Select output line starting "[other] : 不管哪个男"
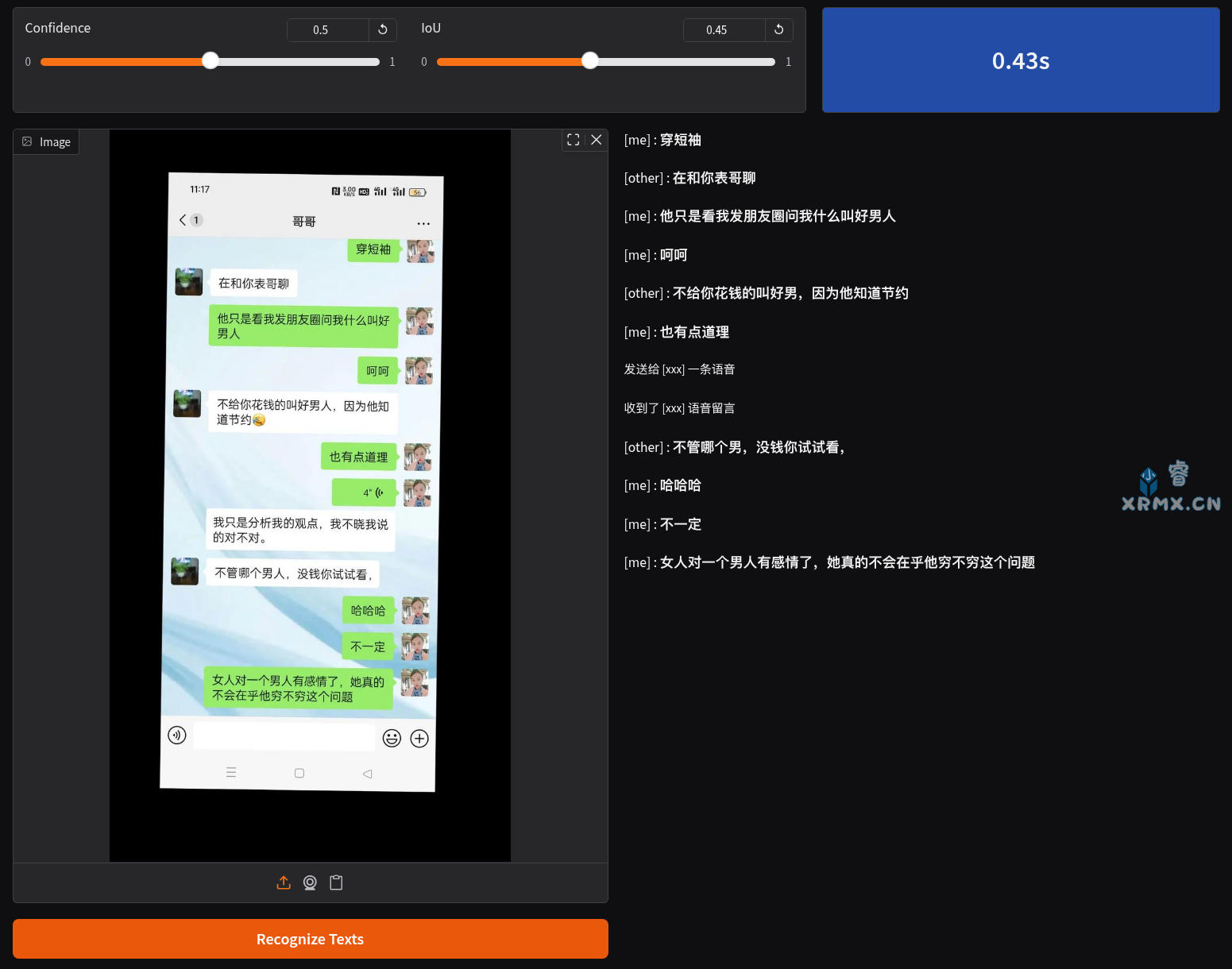The height and width of the screenshot is (969, 1232). (x=735, y=447)
